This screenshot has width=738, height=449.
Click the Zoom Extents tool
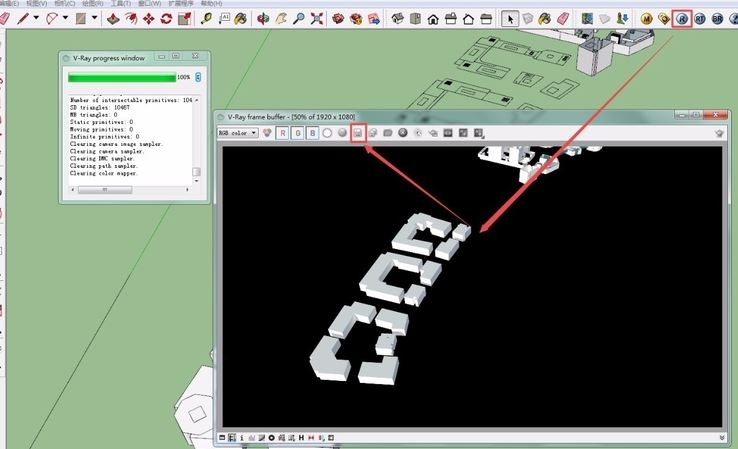point(317,19)
